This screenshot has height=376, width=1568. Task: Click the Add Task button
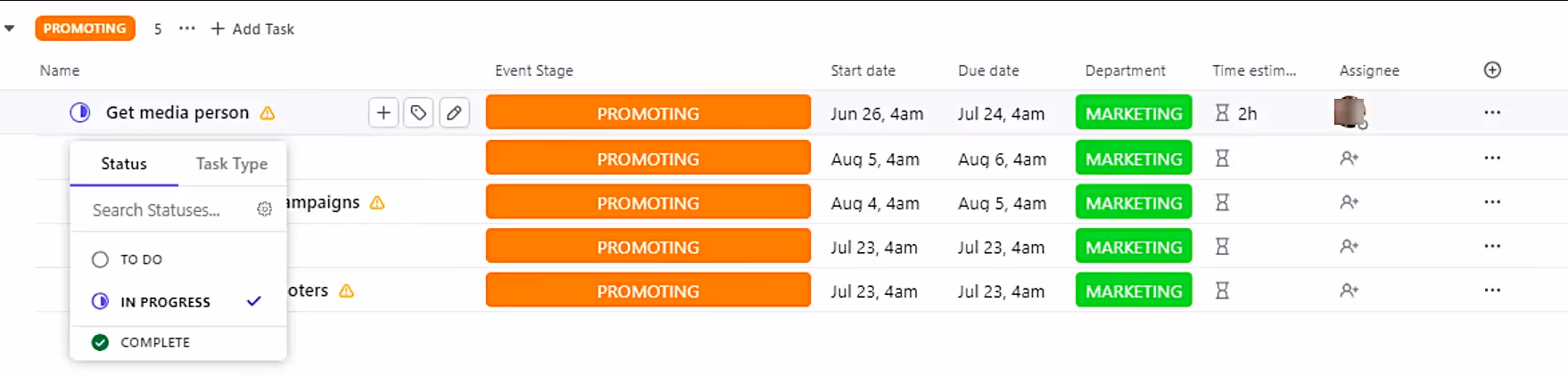pyautogui.click(x=252, y=29)
